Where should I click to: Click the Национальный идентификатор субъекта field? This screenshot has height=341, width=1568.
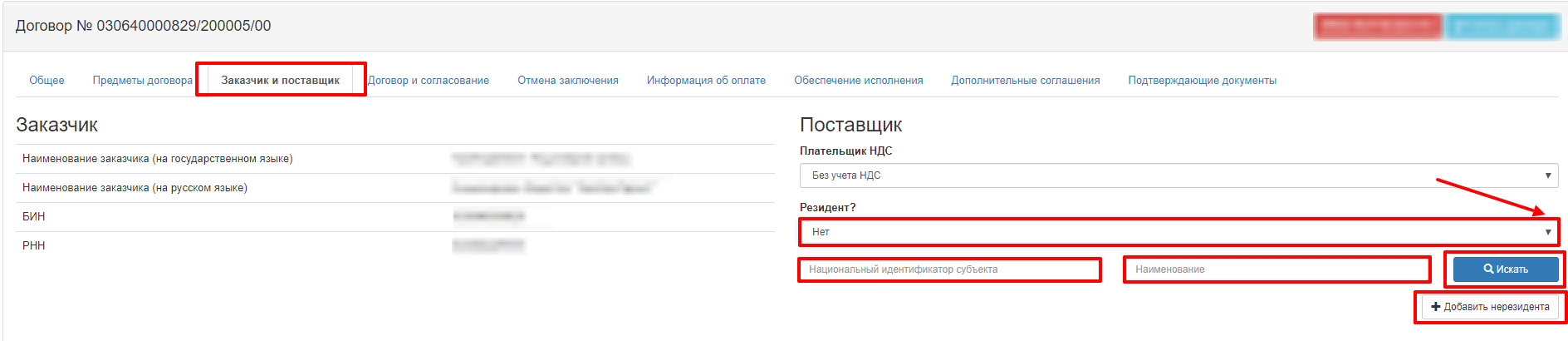click(949, 269)
